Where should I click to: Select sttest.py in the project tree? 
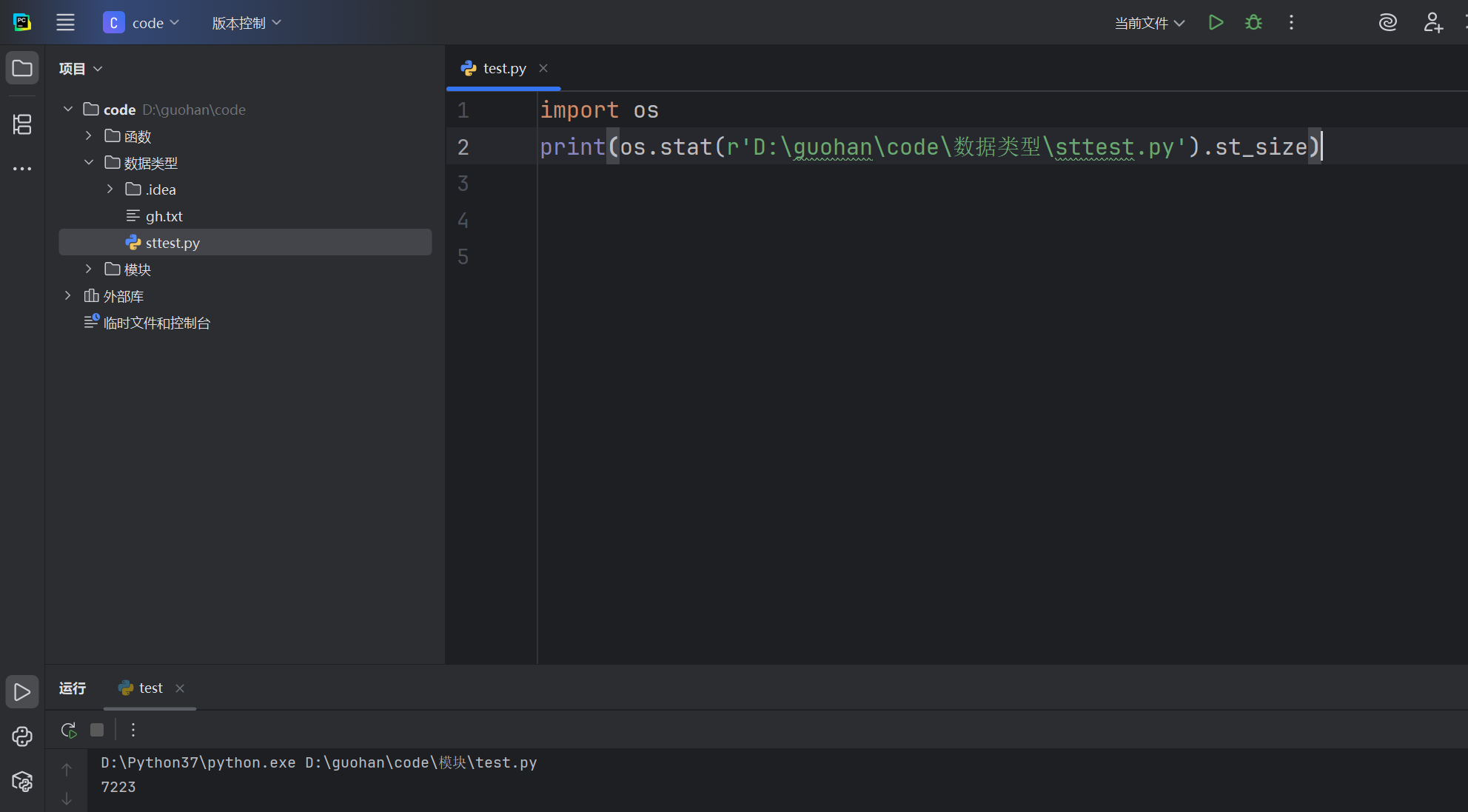tap(172, 243)
